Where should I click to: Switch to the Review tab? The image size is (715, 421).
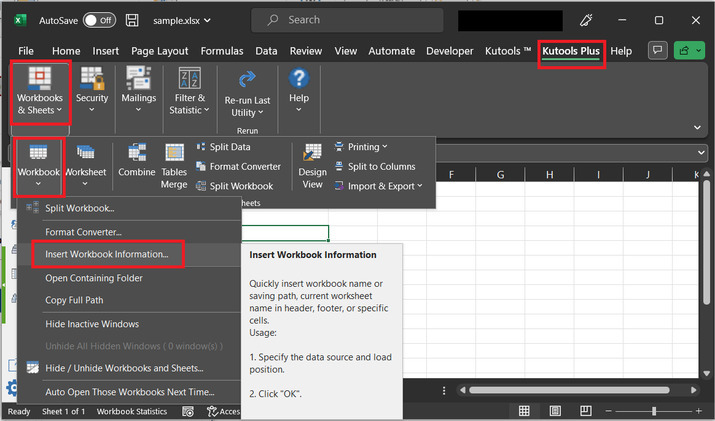pyautogui.click(x=306, y=51)
